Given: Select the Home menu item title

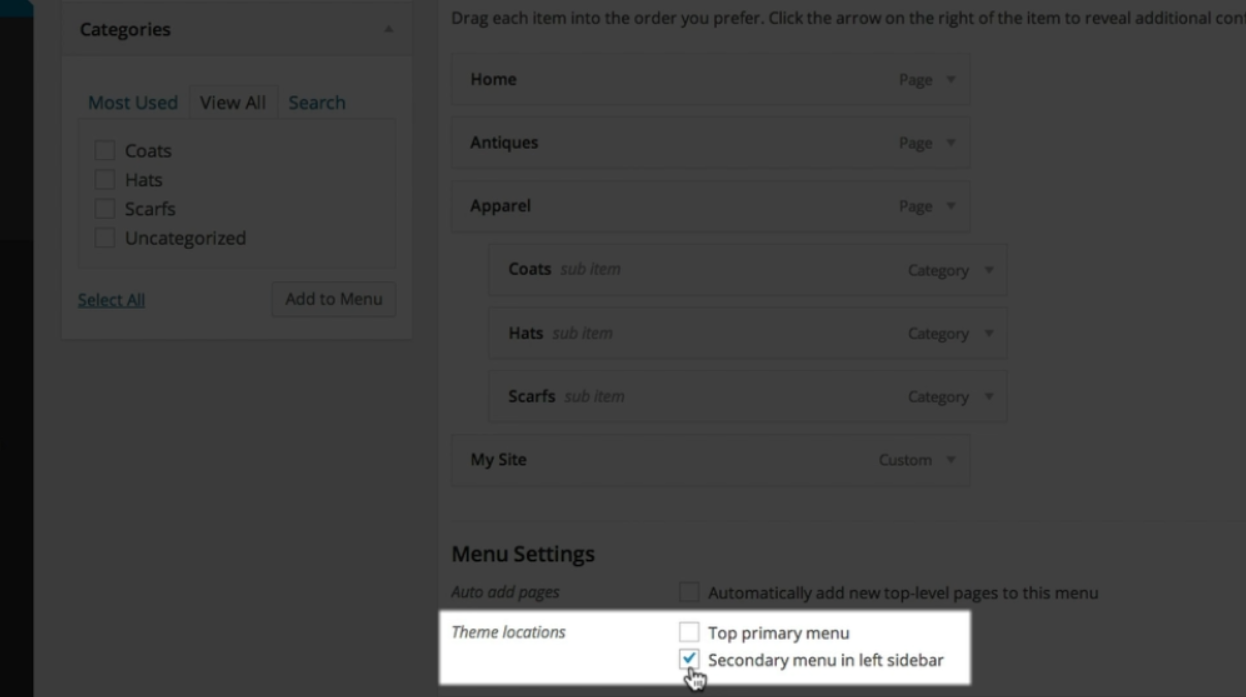Looking at the screenshot, I should click(x=493, y=80).
